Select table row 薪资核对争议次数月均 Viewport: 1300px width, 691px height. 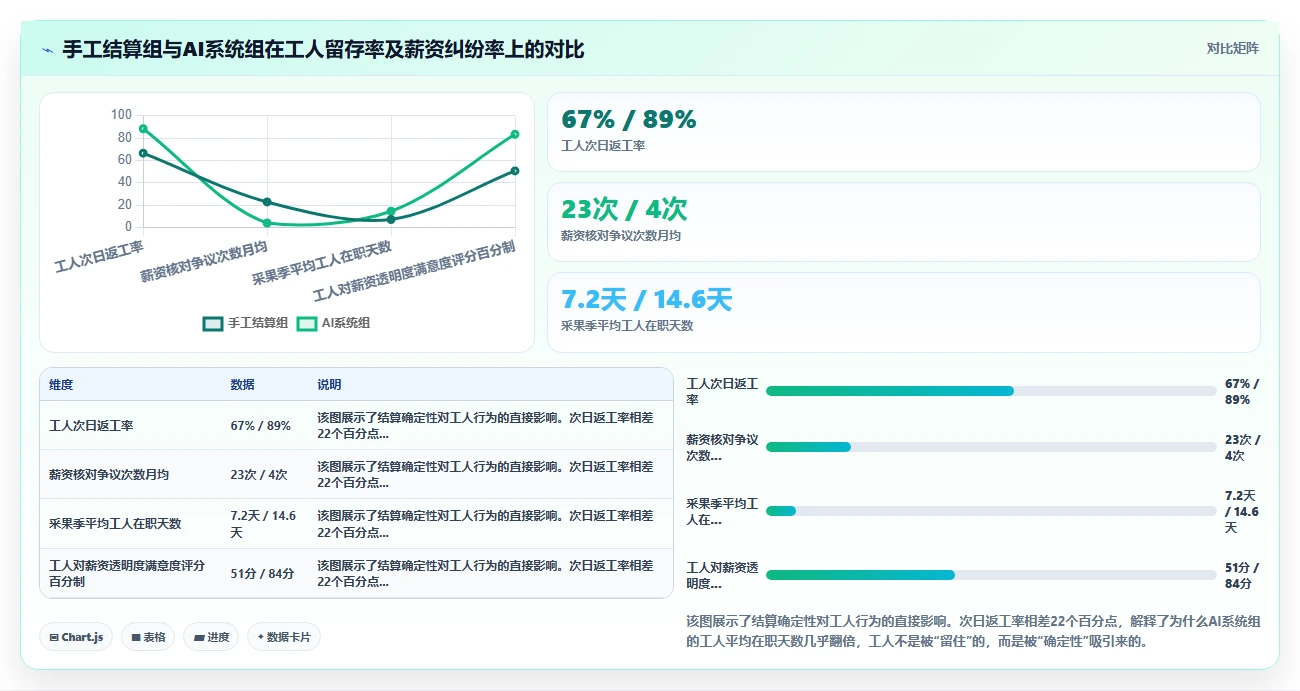[356, 474]
